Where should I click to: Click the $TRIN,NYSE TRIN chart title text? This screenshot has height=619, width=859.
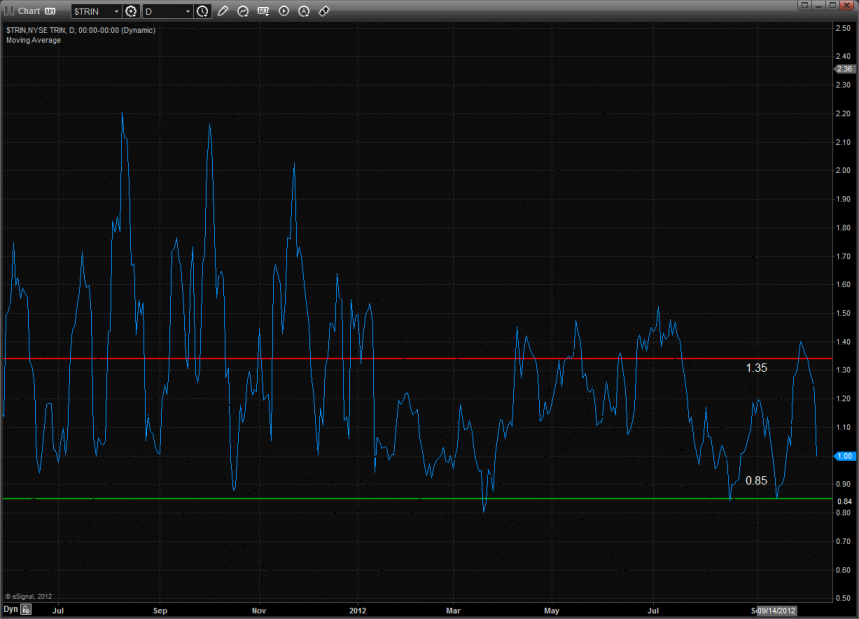point(78,30)
